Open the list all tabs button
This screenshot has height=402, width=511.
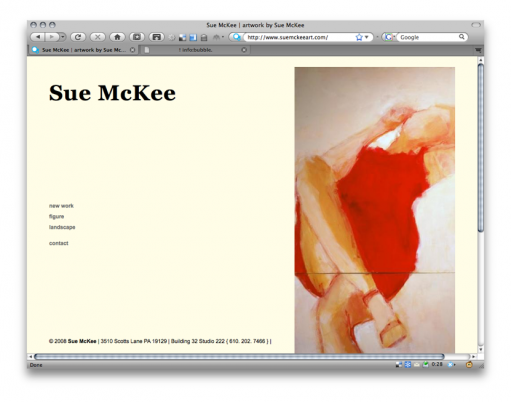point(478,50)
